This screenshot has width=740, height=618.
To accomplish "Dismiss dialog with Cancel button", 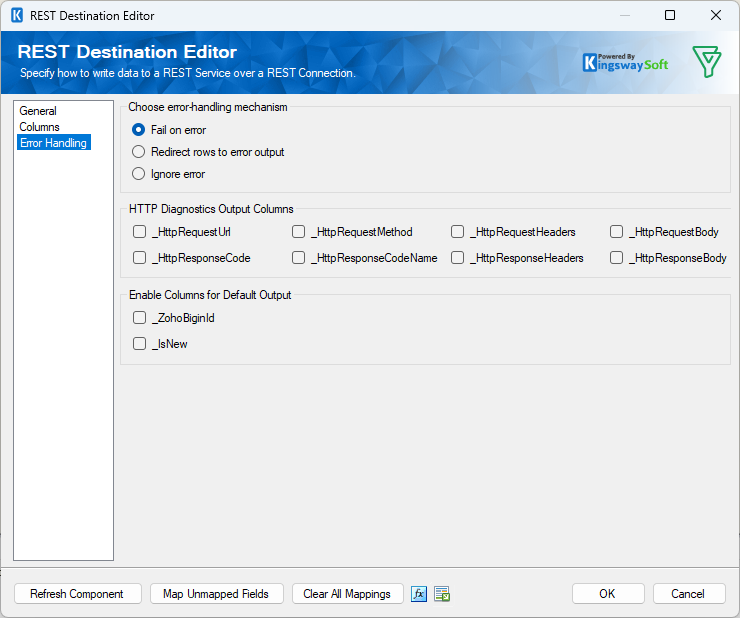I will 689,593.
